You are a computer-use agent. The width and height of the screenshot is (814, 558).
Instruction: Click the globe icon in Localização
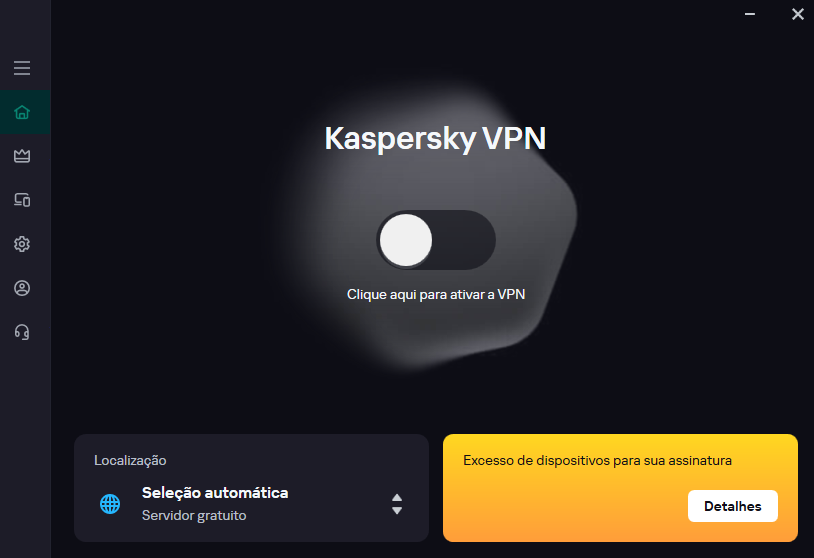coord(110,504)
